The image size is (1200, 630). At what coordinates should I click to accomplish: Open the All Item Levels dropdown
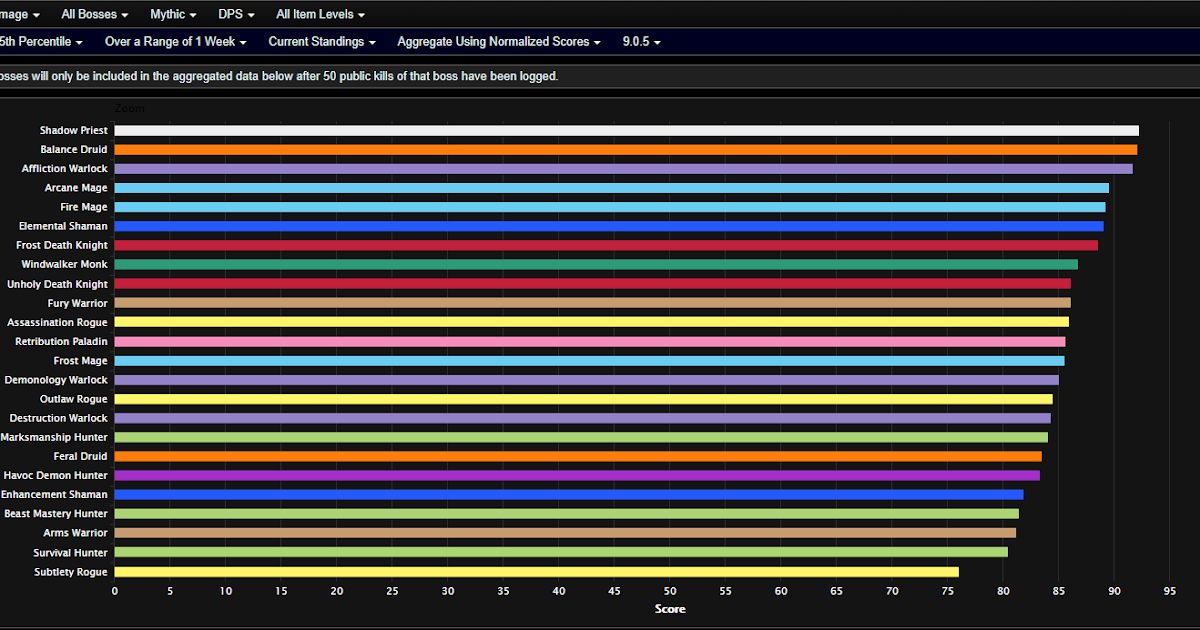pos(320,15)
